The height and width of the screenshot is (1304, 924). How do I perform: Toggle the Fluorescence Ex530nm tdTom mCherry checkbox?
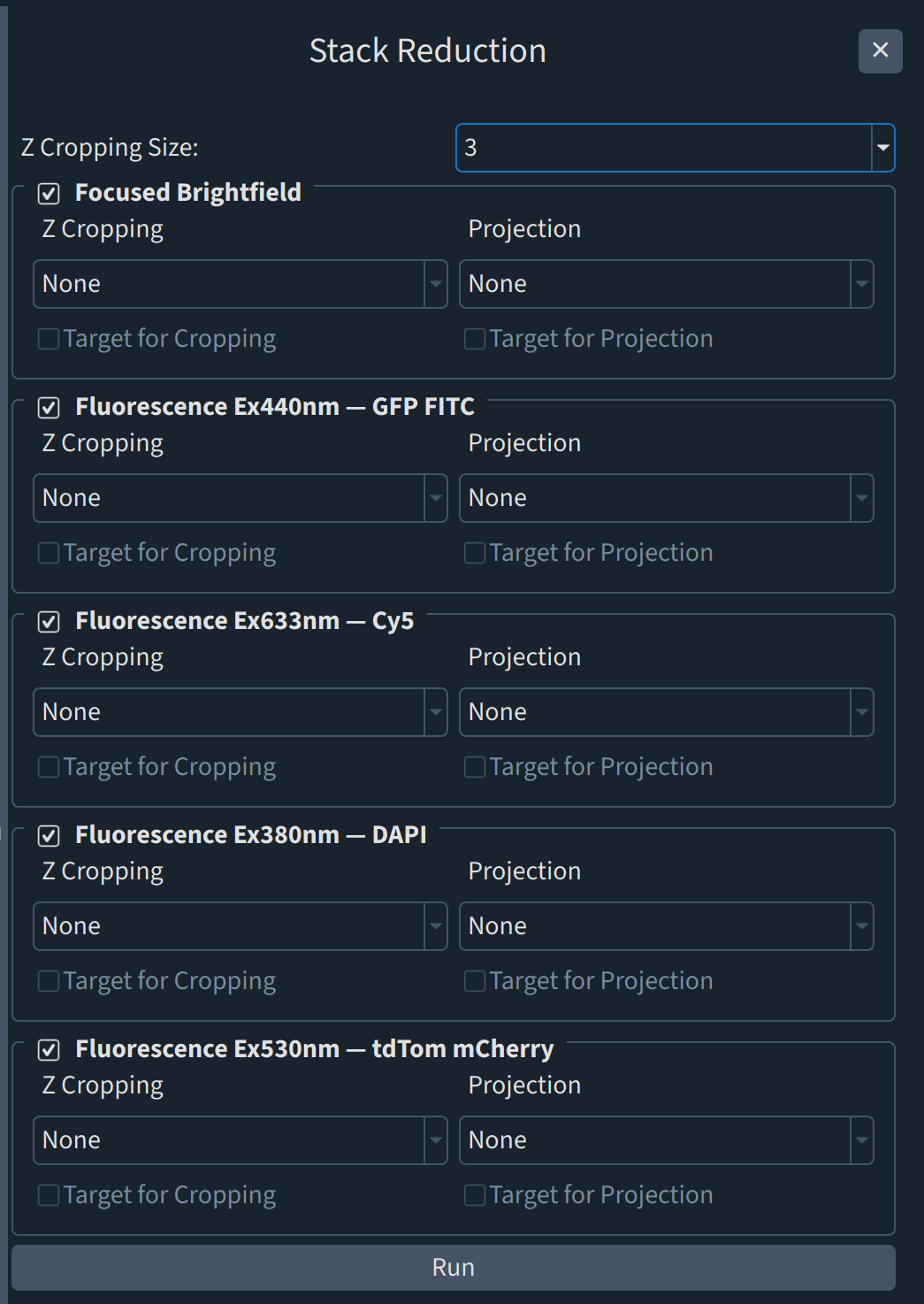pos(49,1050)
